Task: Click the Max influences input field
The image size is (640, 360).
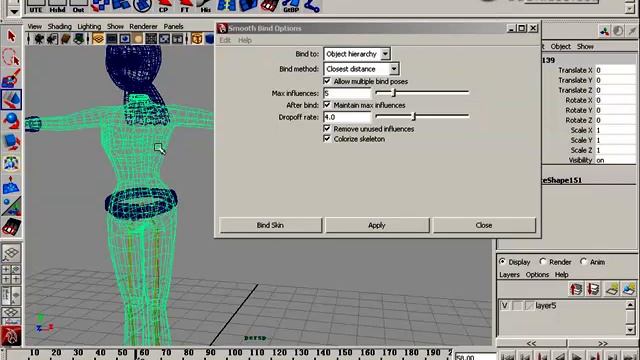Action: coord(347,93)
